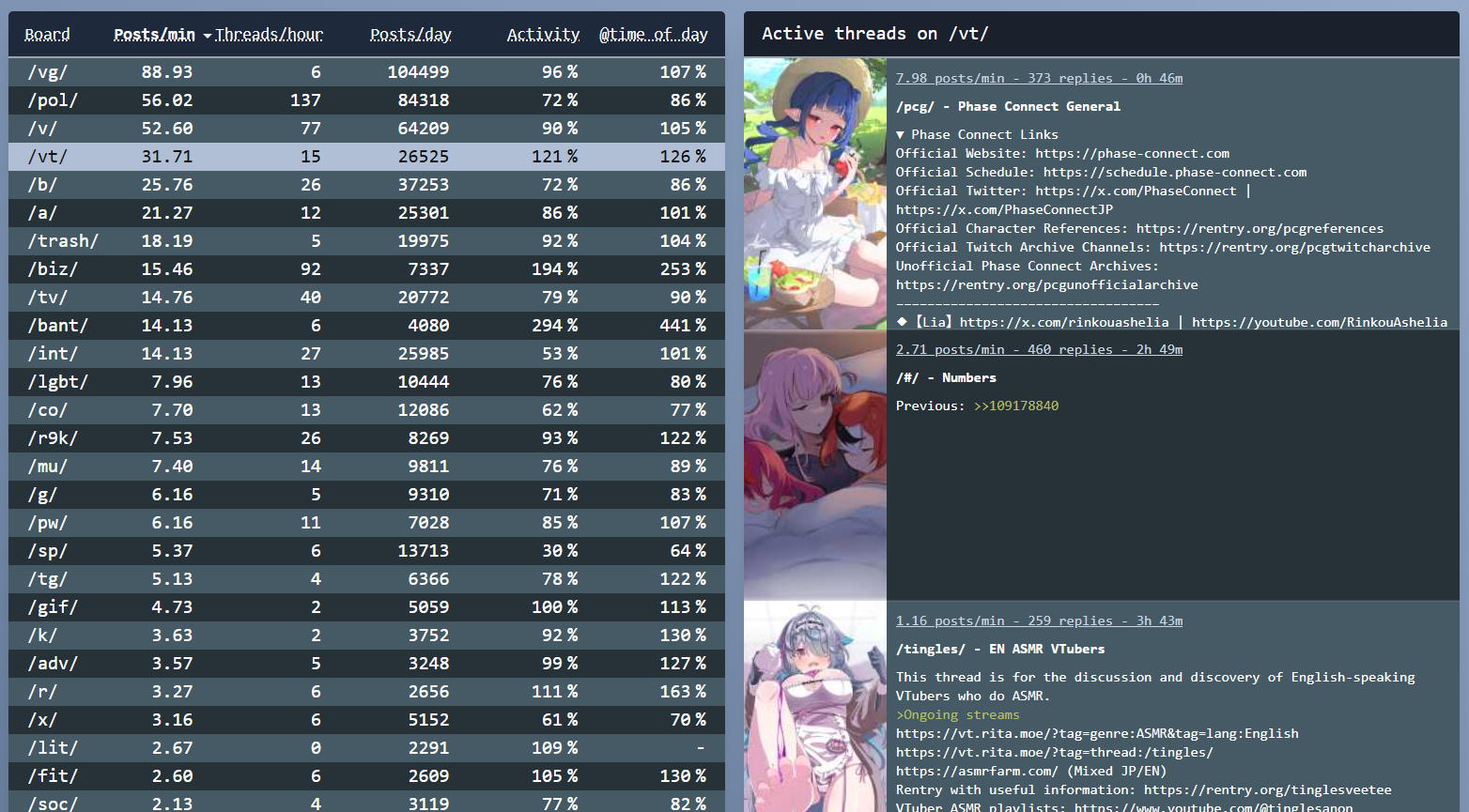Open the Numbers thread thumbnail image

click(x=815, y=465)
